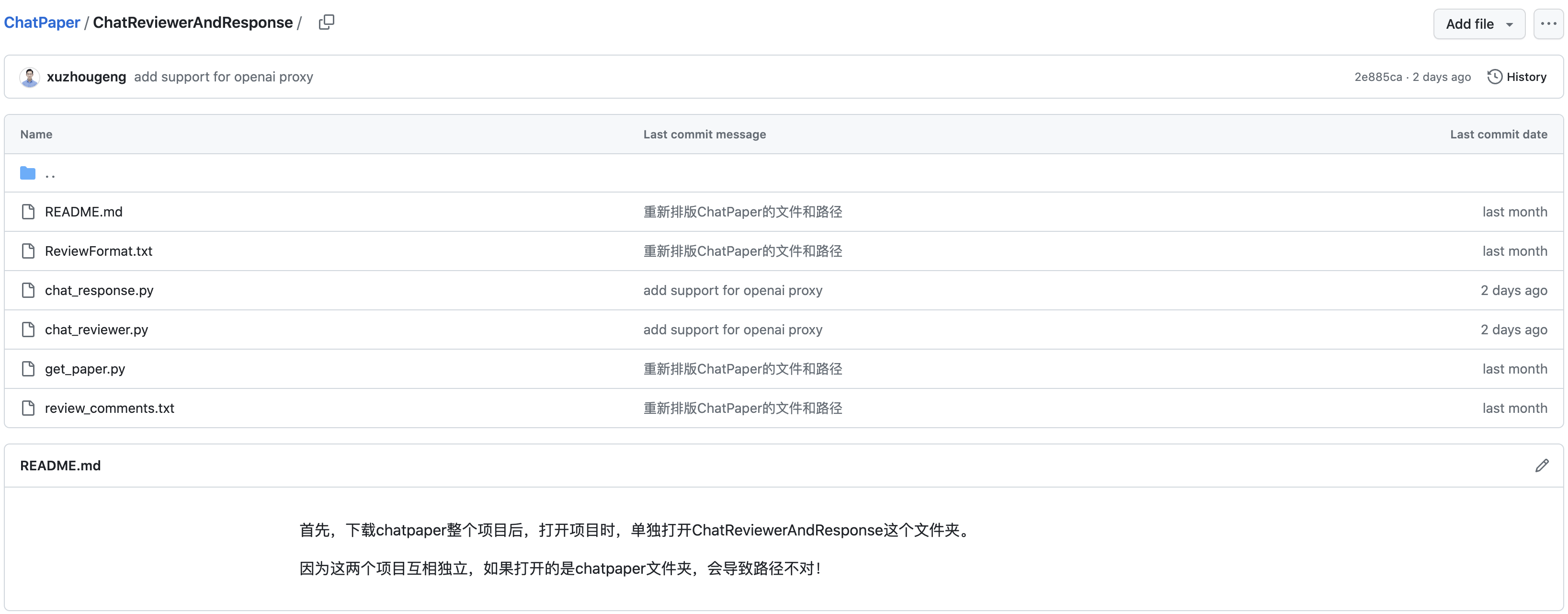Open latest commit message 'add support for openai proxy'

click(223, 77)
